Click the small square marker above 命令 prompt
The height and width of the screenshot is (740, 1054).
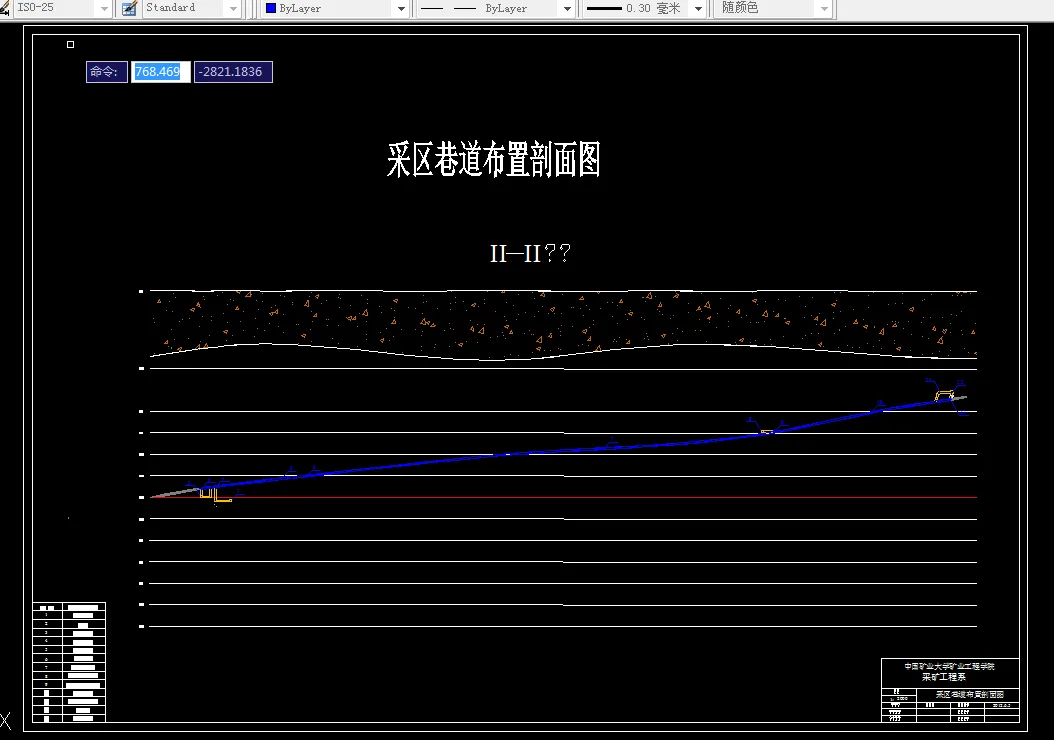click(71, 44)
